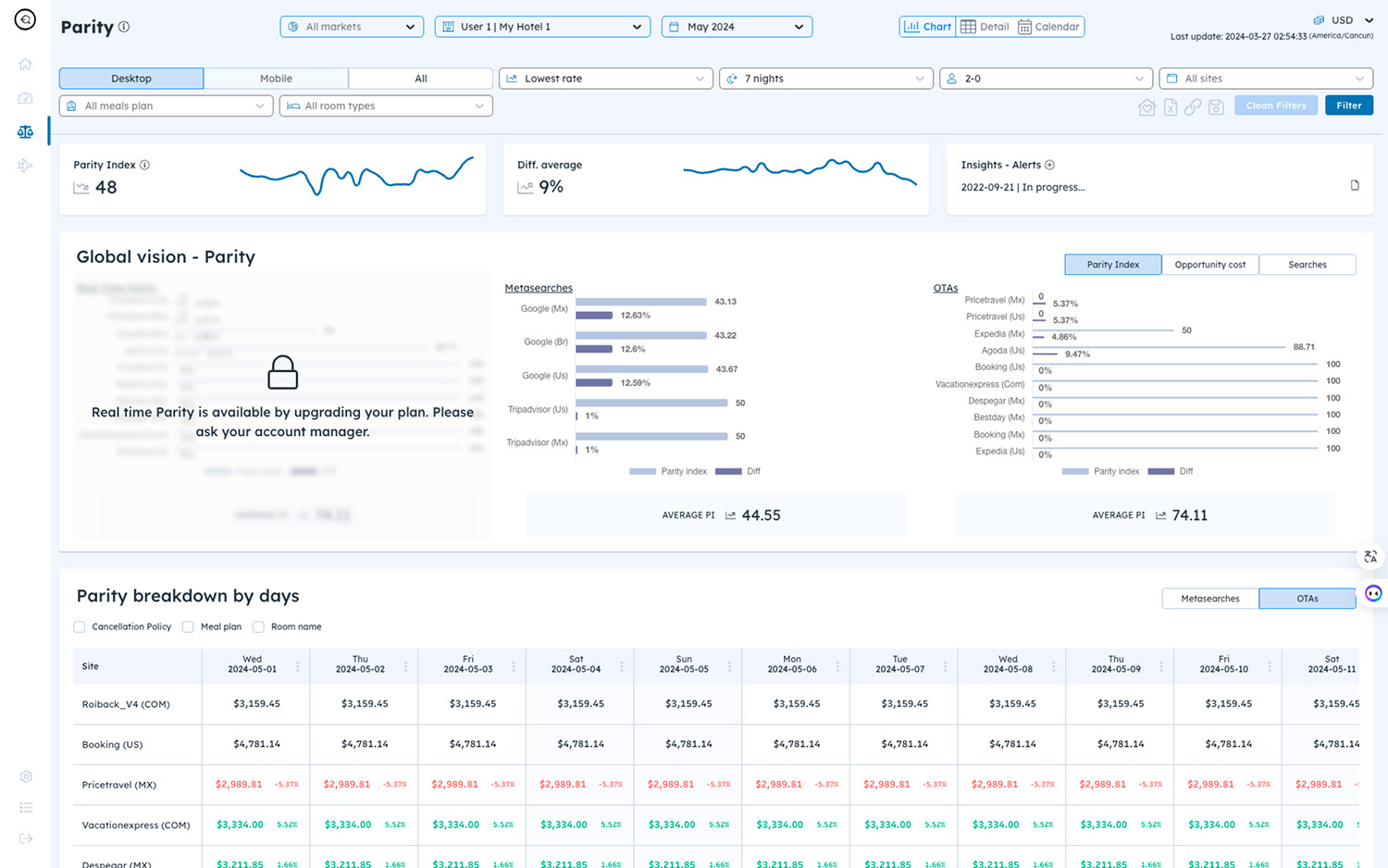Tick the Meal plan checkbox
Image resolution: width=1388 pixels, height=868 pixels.
click(188, 627)
